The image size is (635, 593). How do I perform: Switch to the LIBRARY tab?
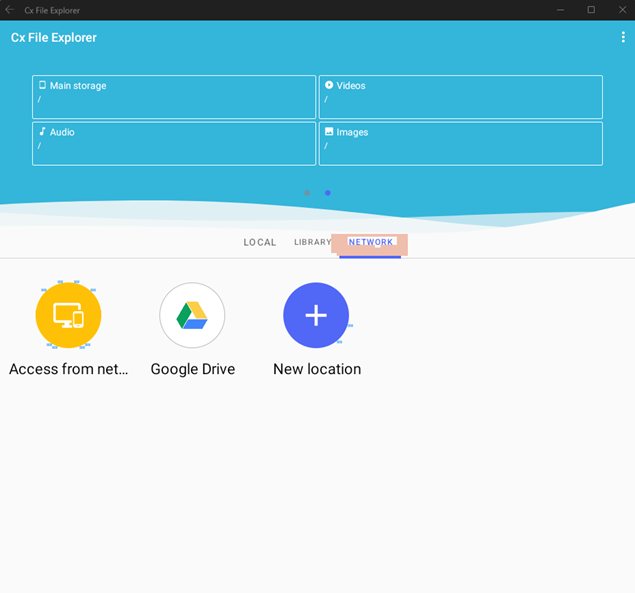tap(312, 242)
